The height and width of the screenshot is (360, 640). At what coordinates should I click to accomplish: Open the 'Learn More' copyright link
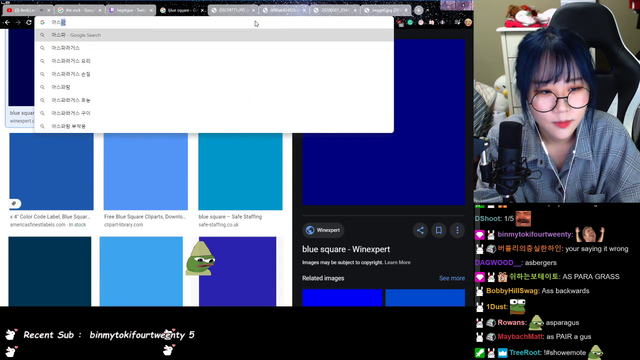[x=398, y=262]
